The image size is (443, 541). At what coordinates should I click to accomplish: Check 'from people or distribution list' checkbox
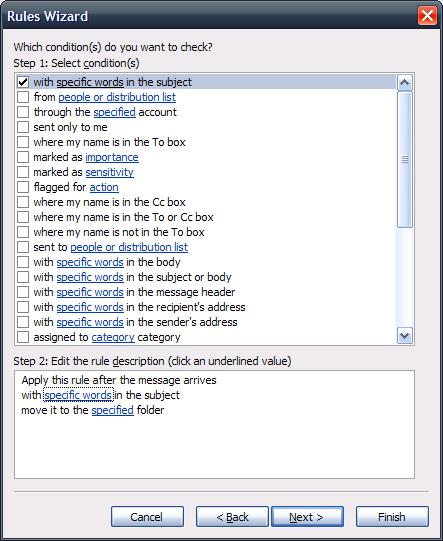click(x=23, y=97)
